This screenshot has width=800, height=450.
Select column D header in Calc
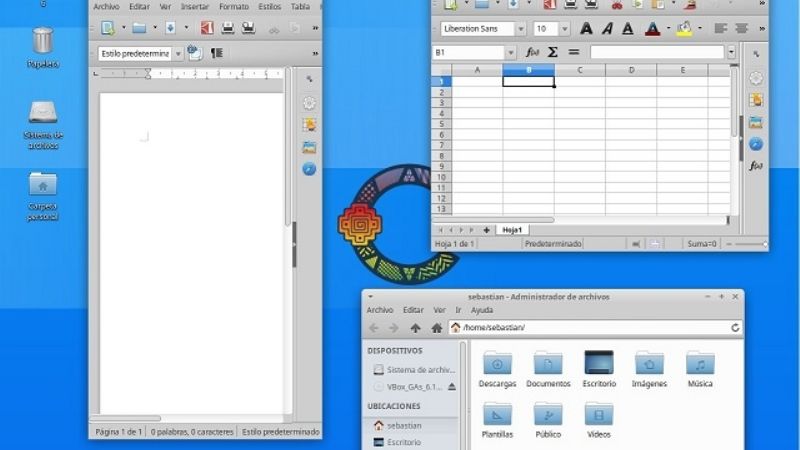pos(631,70)
